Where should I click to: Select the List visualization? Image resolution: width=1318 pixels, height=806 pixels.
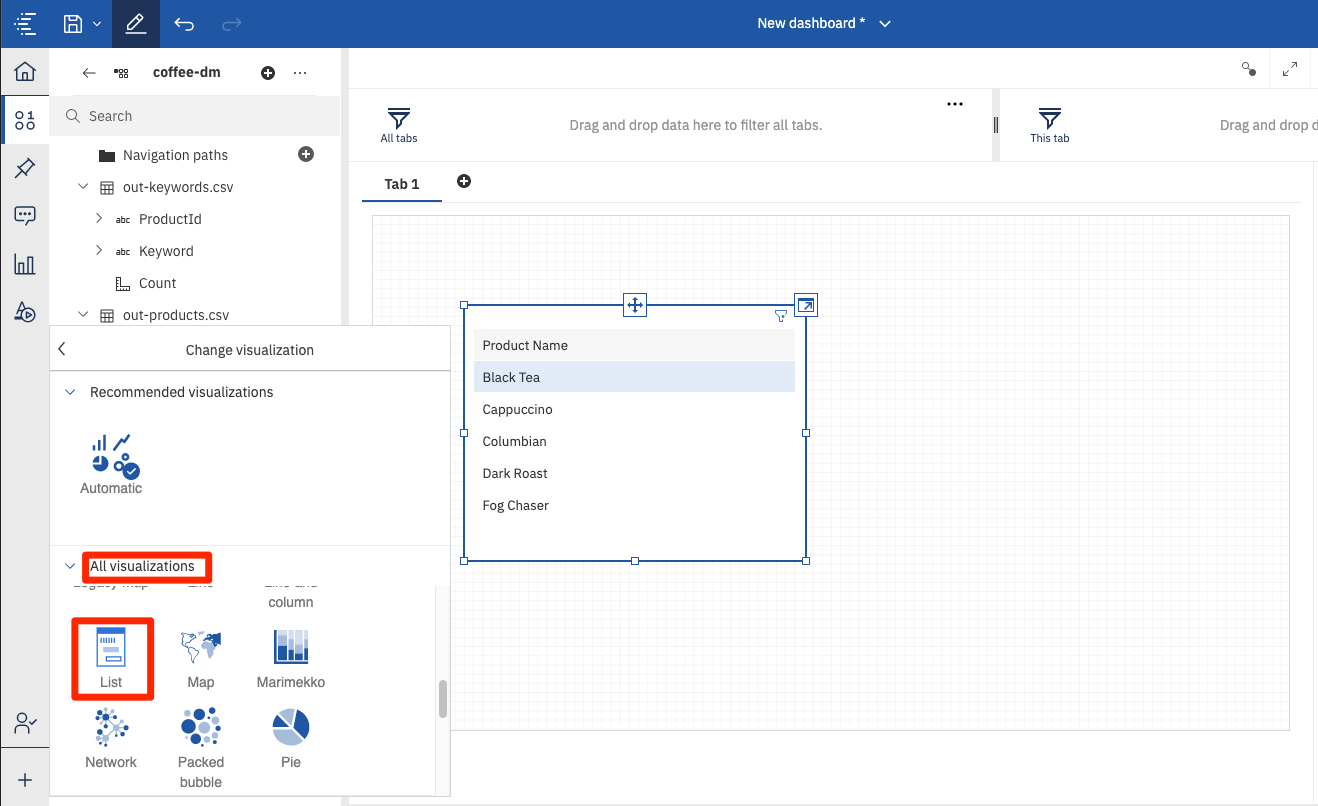coord(111,658)
